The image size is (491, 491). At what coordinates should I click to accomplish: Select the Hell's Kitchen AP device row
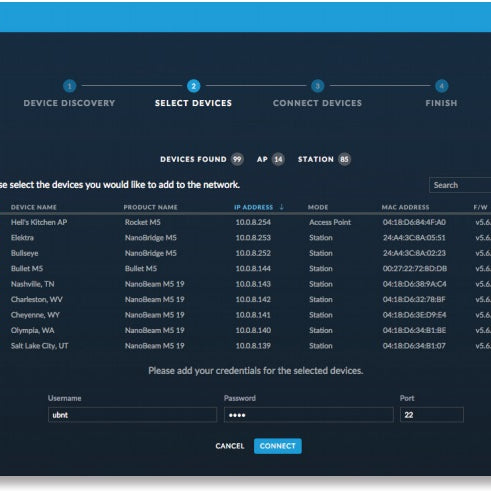coord(245,222)
